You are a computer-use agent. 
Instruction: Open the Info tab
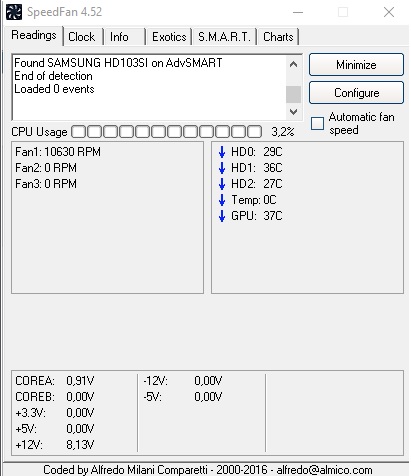pyautogui.click(x=124, y=37)
